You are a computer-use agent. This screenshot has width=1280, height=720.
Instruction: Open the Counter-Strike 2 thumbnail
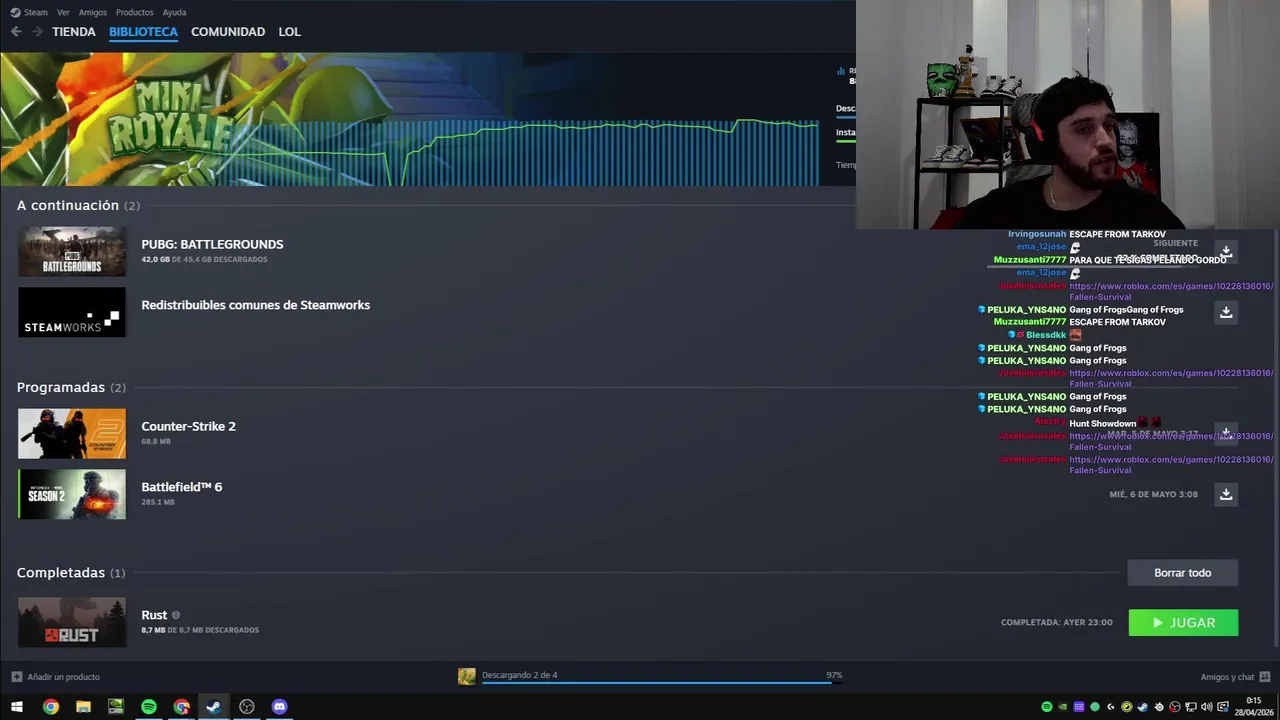[72, 433]
